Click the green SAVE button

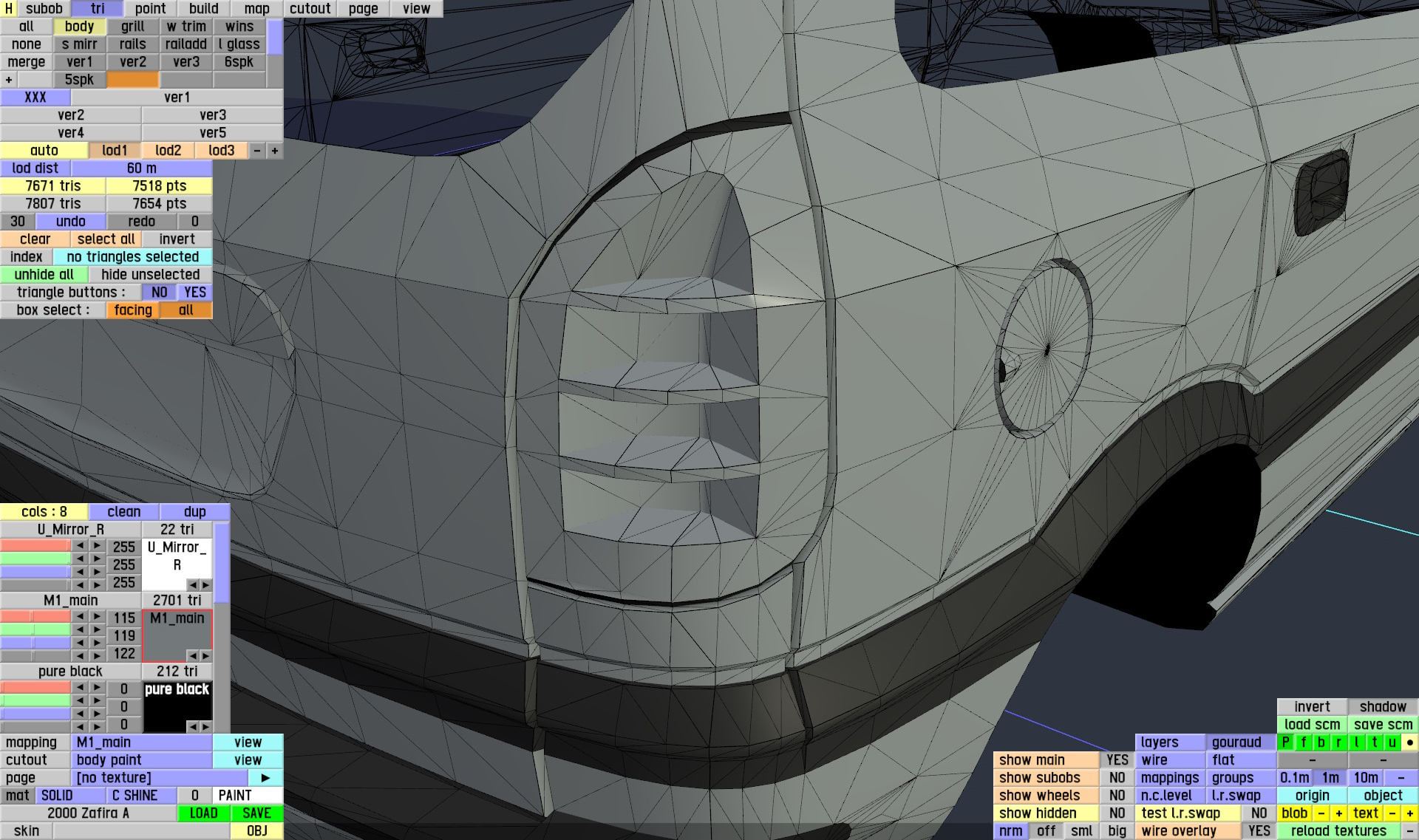(x=256, y=813)
